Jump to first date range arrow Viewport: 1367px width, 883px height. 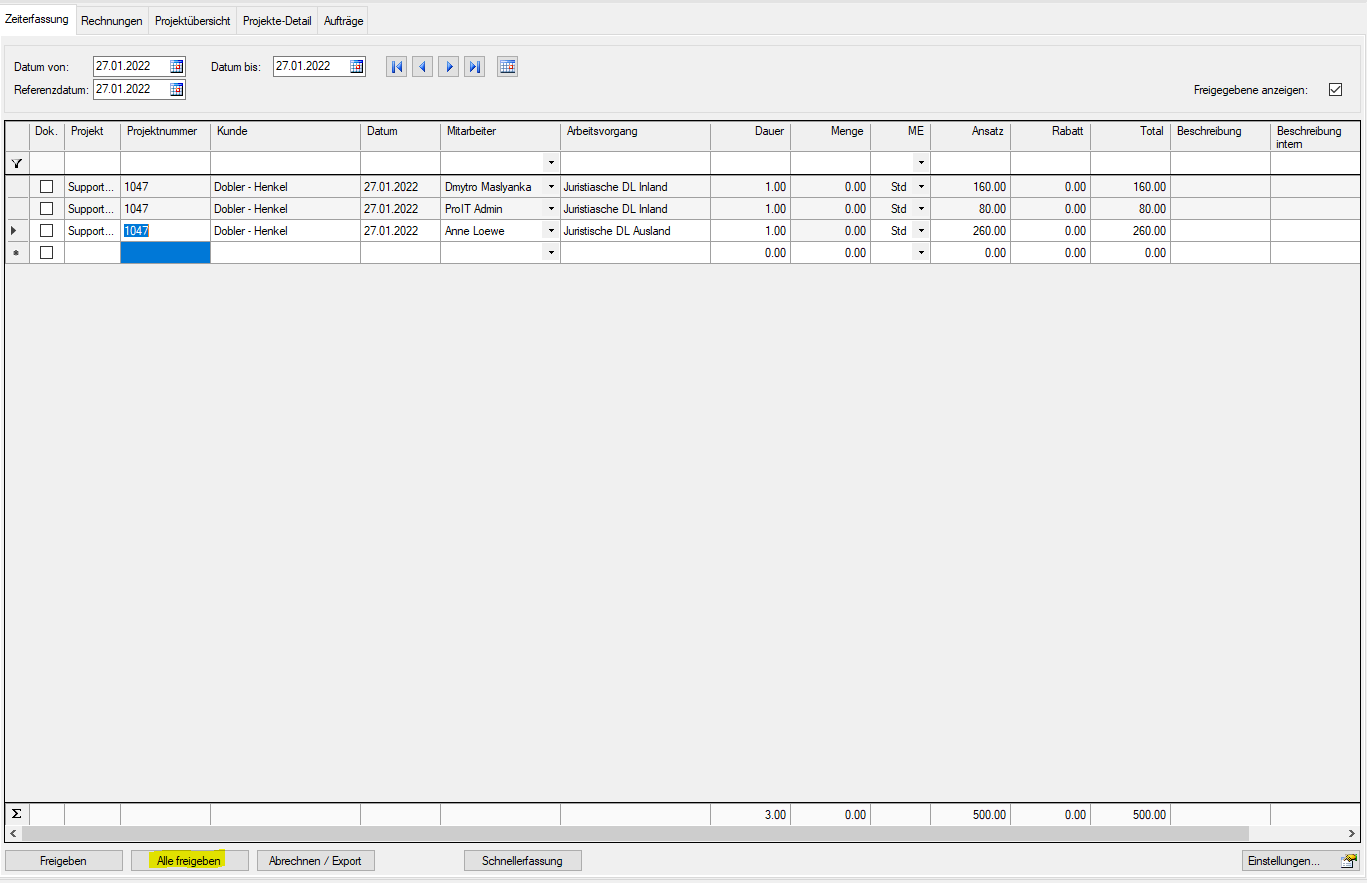point(397,67)
